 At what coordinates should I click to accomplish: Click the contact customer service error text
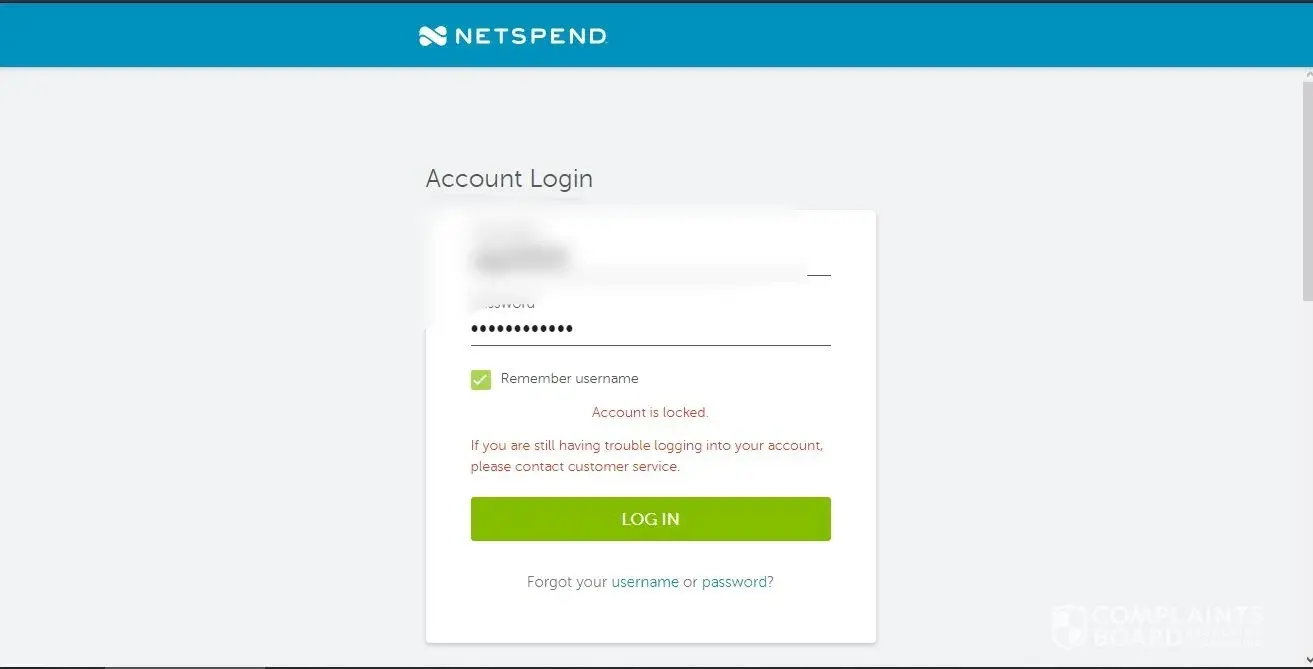575,467
